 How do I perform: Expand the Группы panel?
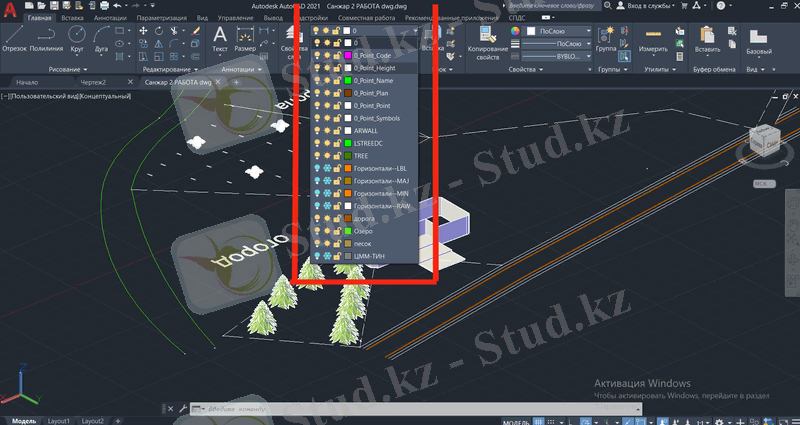tap(612, 69)
